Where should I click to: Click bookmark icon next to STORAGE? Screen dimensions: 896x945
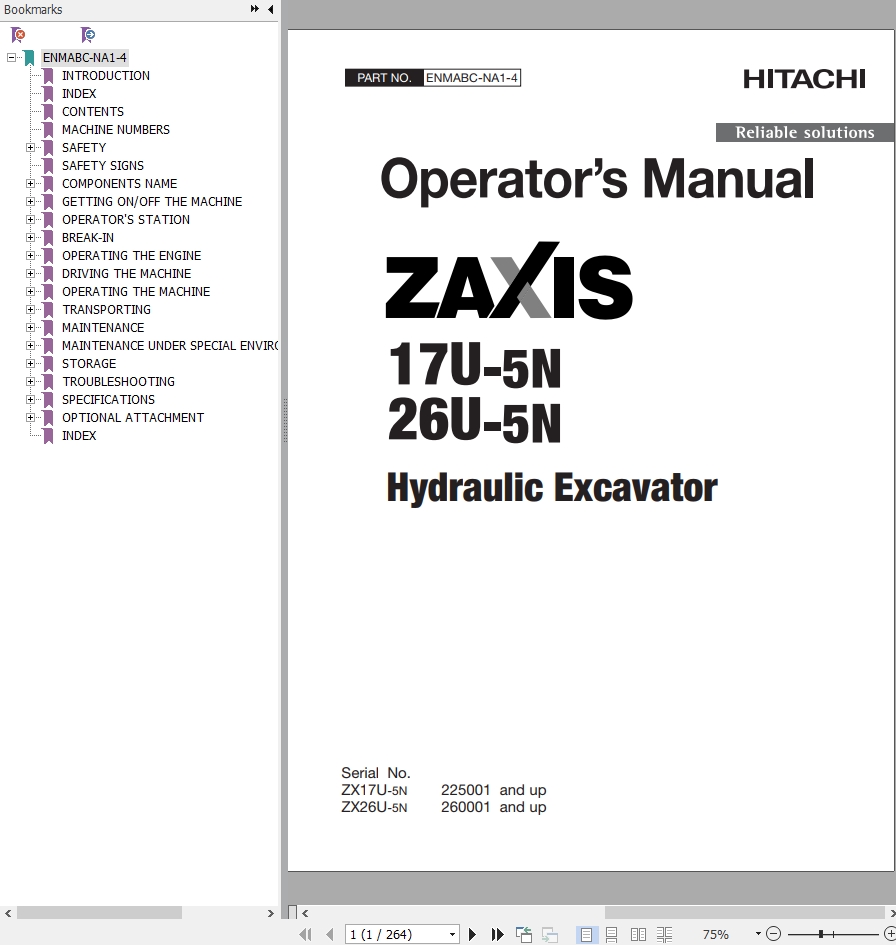(x=48, y=363)
